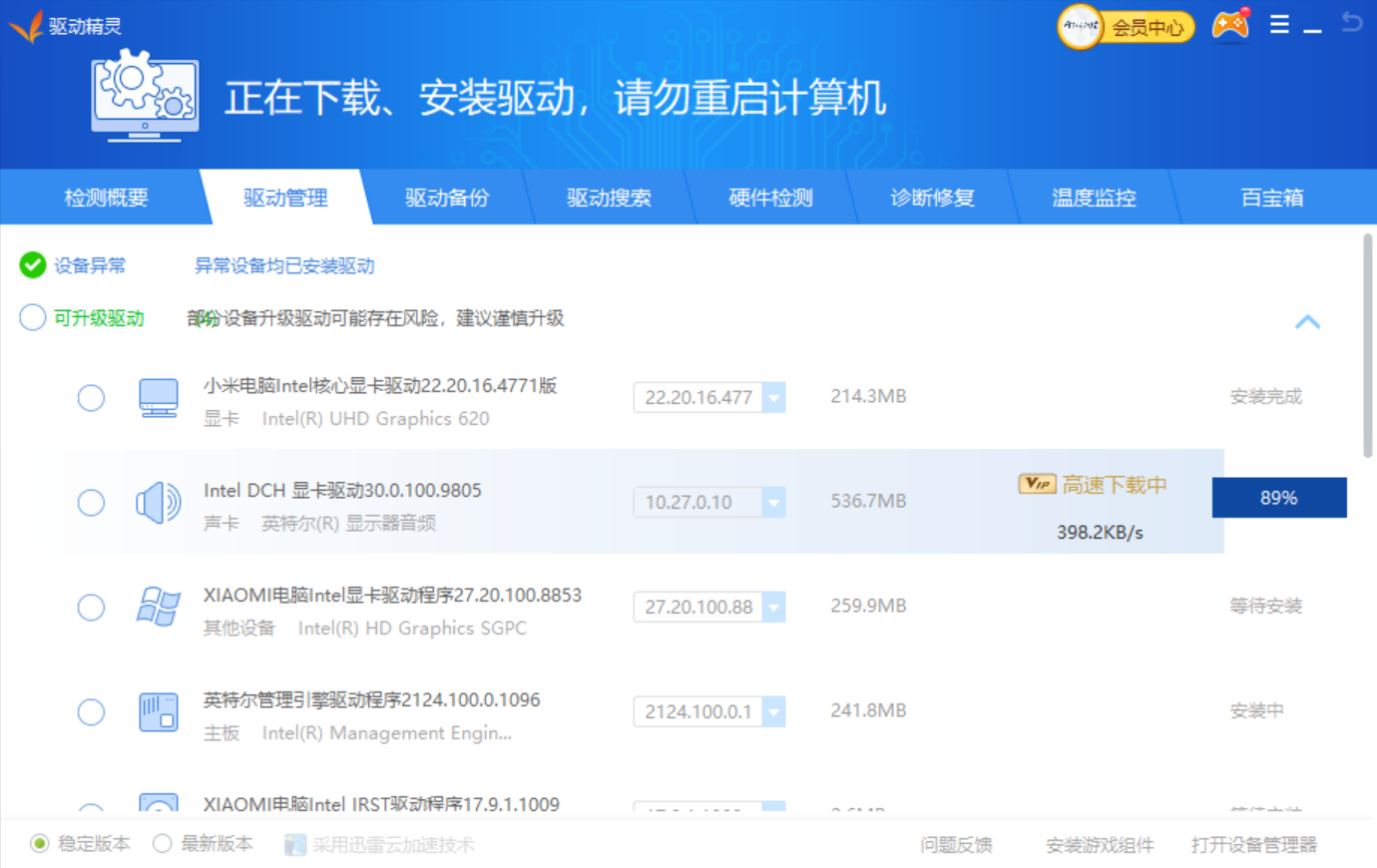
Task: Open version dropdown 27.20.100.88
Action: tap(709, 607)
